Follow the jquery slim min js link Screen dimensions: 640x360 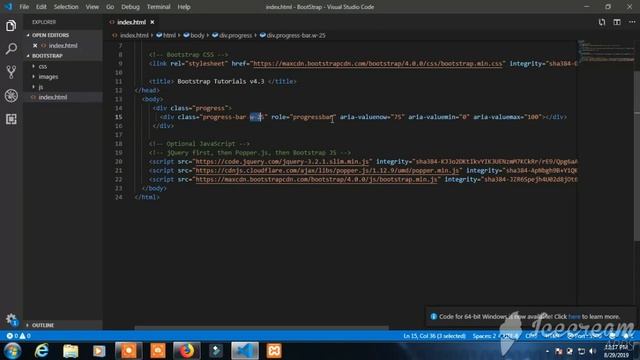282,162
